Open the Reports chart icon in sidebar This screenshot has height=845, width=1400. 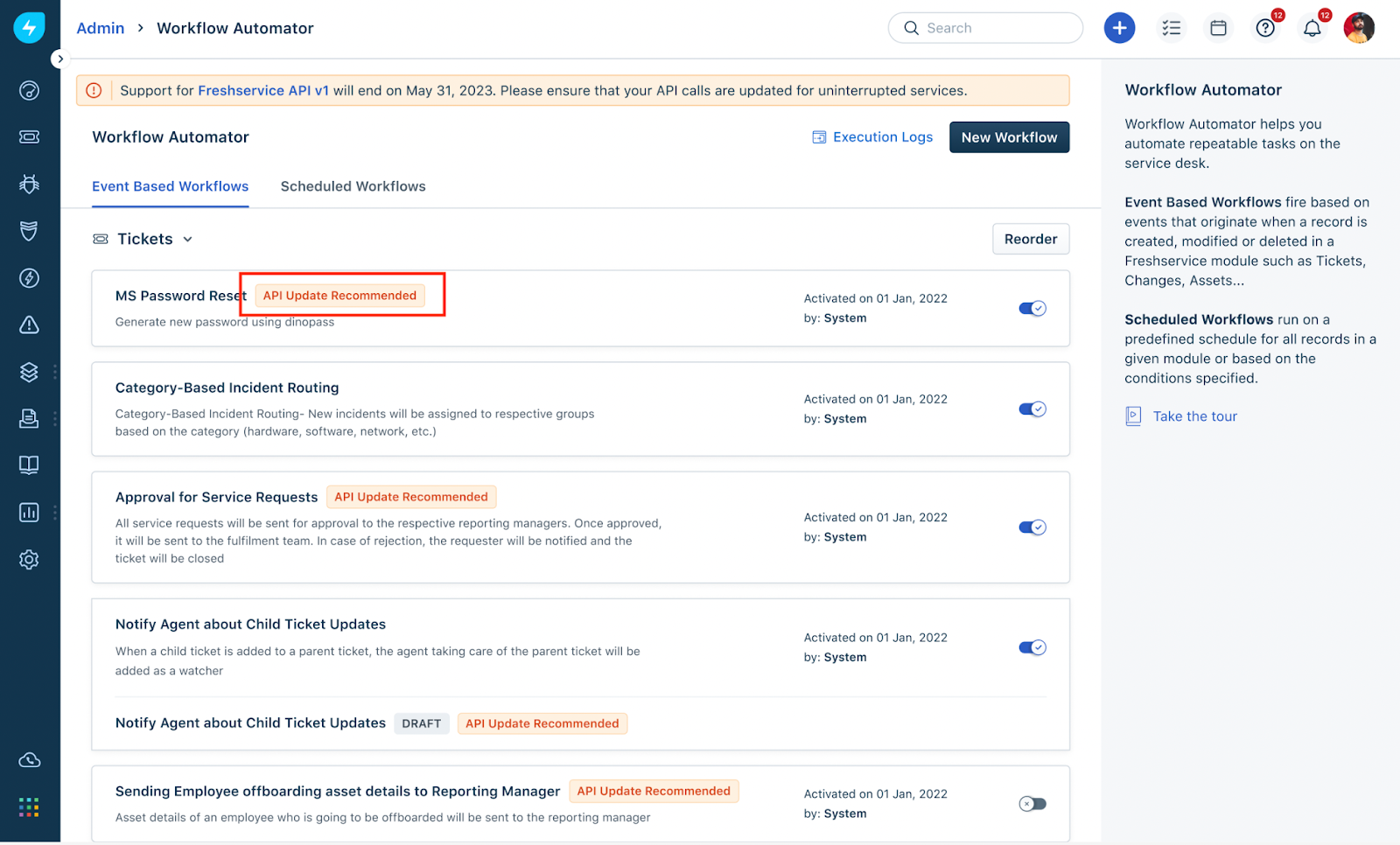coord(29,513)
